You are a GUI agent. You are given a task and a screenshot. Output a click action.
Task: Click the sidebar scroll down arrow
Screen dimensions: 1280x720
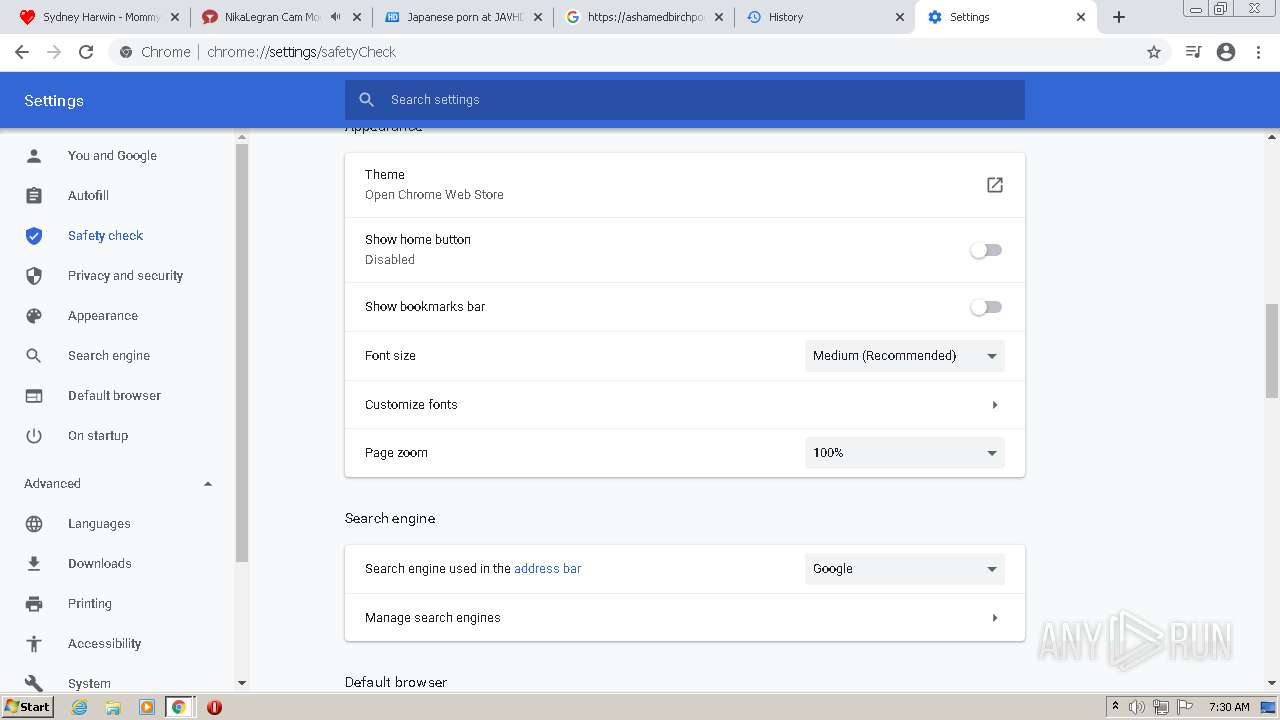[x=241, y=683]
